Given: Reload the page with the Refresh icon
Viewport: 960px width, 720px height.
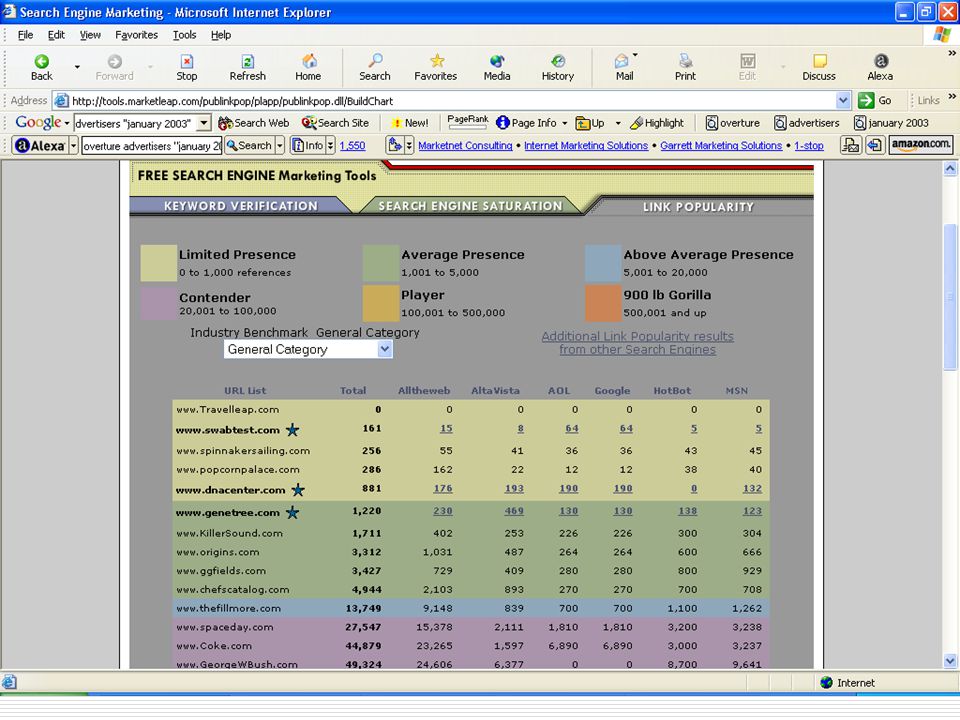Looking at the screenshot, I should click(x=247, y=61).
